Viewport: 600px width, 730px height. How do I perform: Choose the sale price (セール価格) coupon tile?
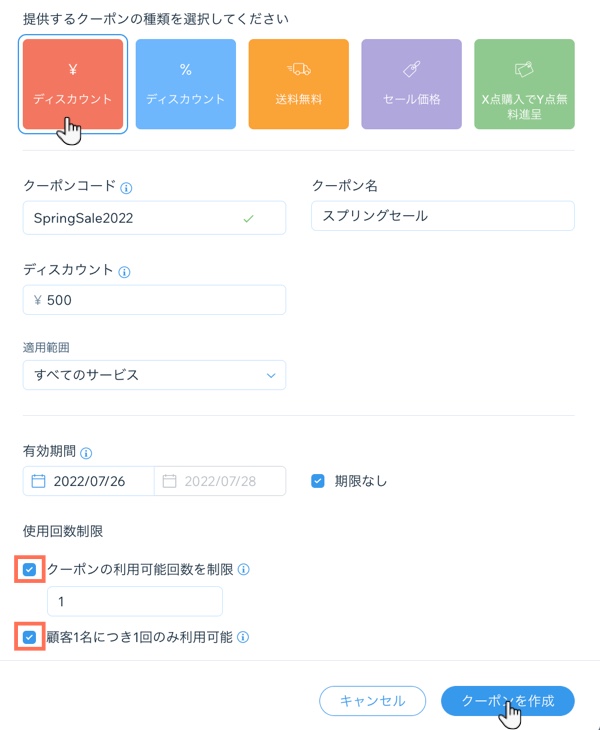pos(411,85)
